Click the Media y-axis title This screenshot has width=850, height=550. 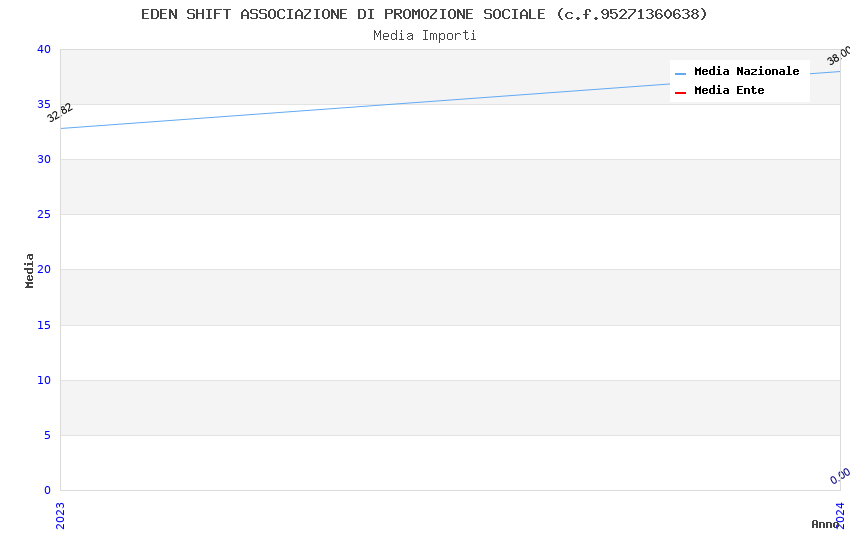click(x=29, y=270)
